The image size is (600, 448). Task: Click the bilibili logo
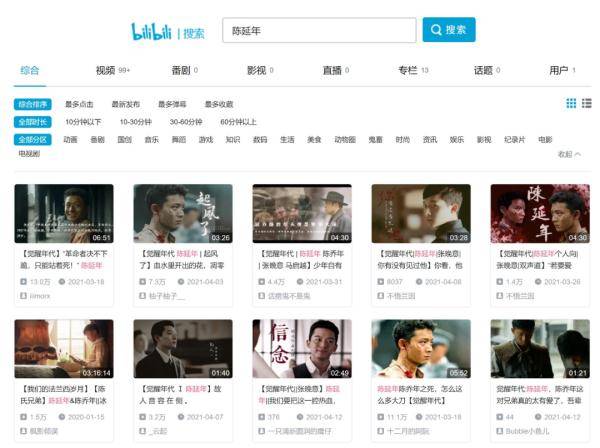(151, 31)
